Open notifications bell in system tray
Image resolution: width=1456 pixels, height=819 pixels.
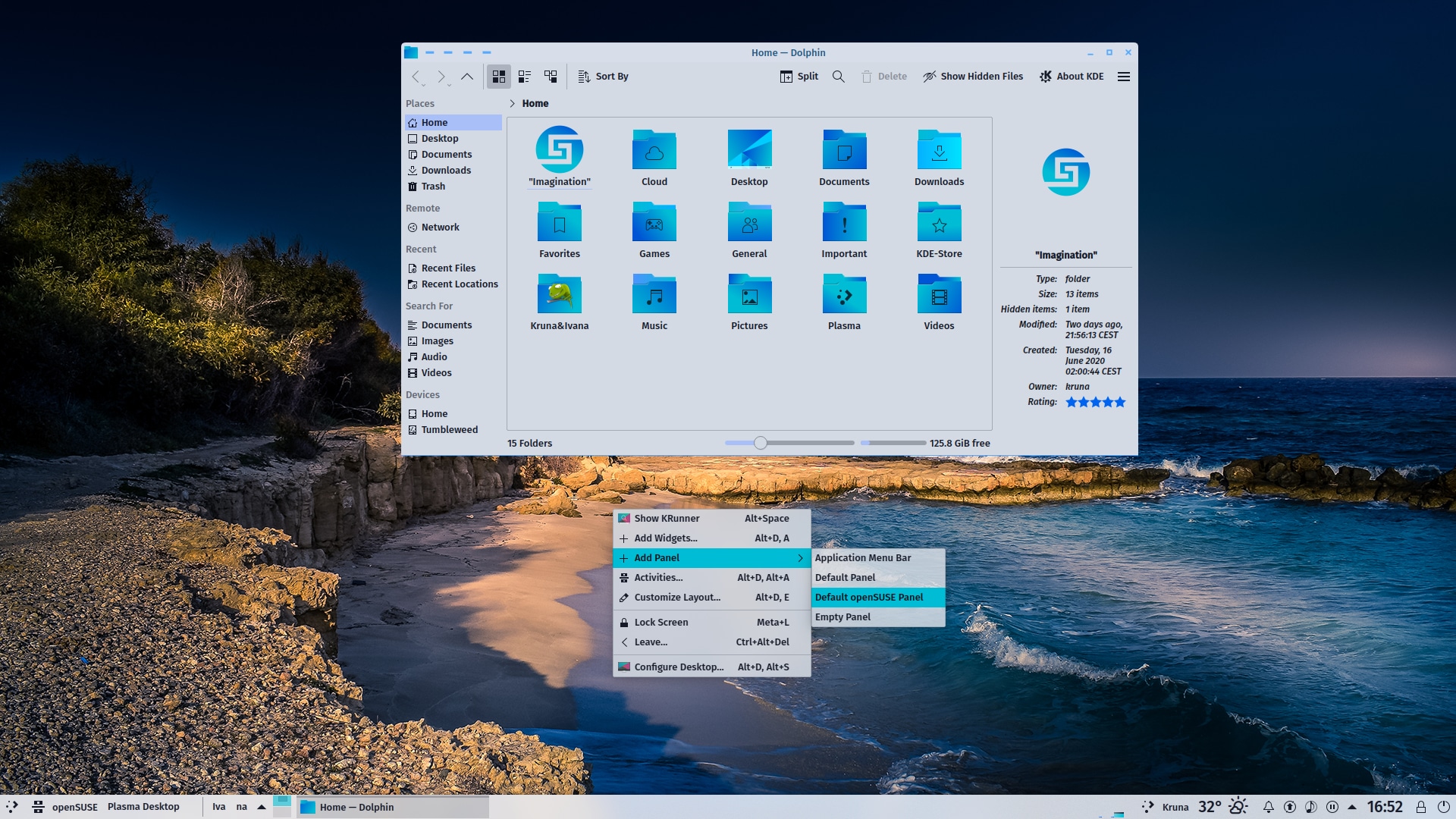pos(1268,807)
